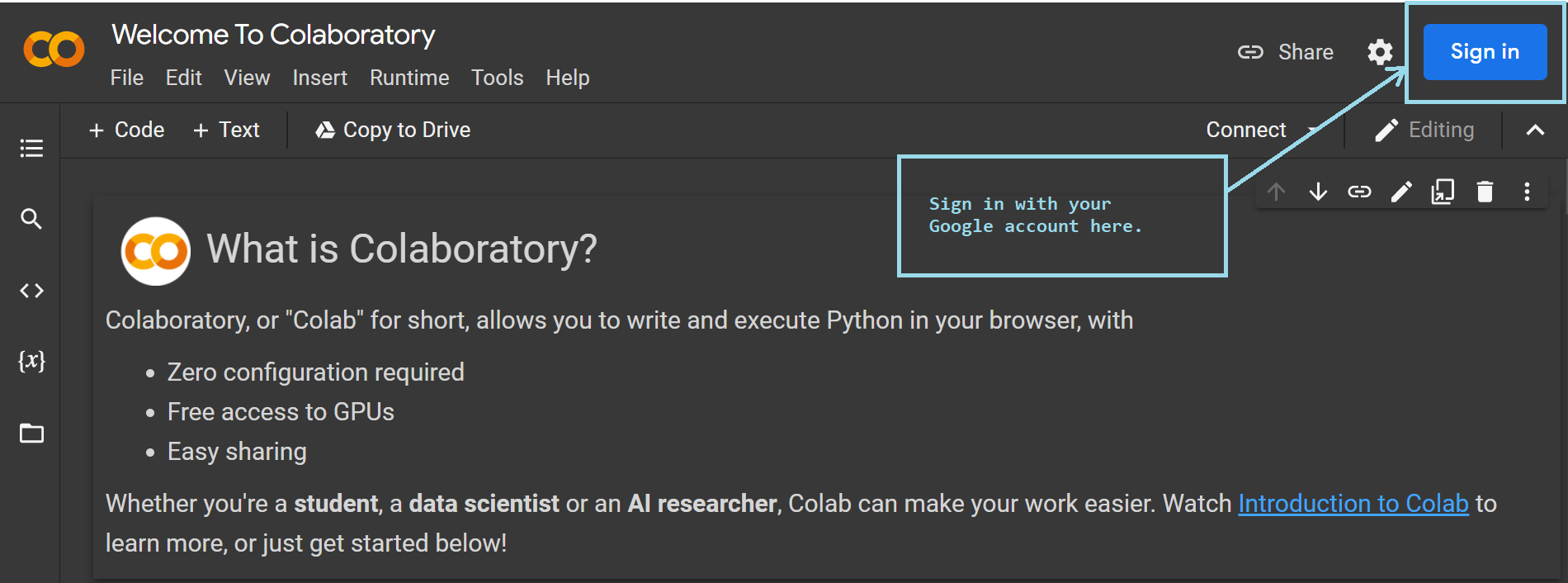Click the notebook title Welcome To Colaboratory

(273, 35)
